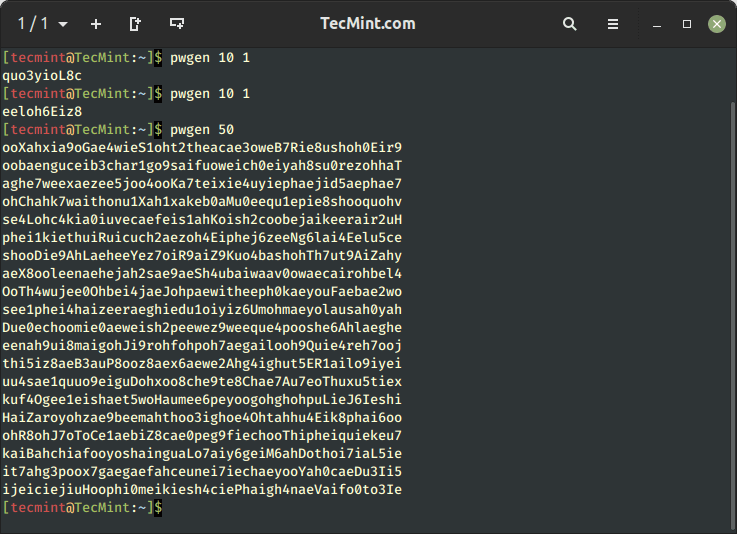Click line starting with thi5iz8aeB3auP8
The image size is (737, 534).
(202, 364)
